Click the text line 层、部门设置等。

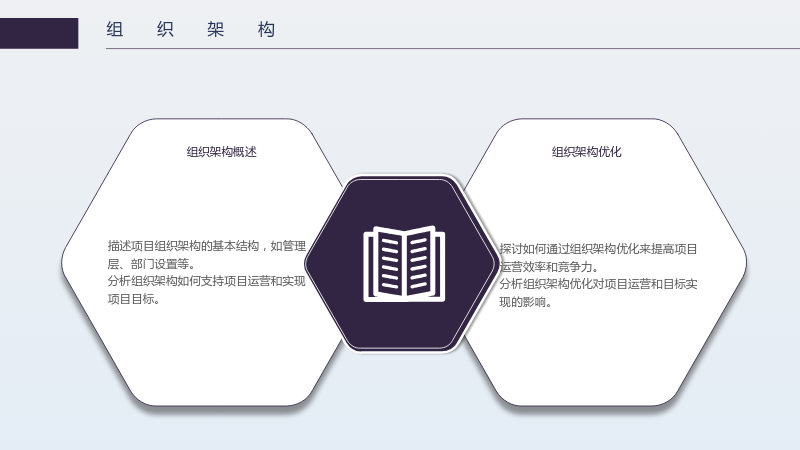point(151,264)
